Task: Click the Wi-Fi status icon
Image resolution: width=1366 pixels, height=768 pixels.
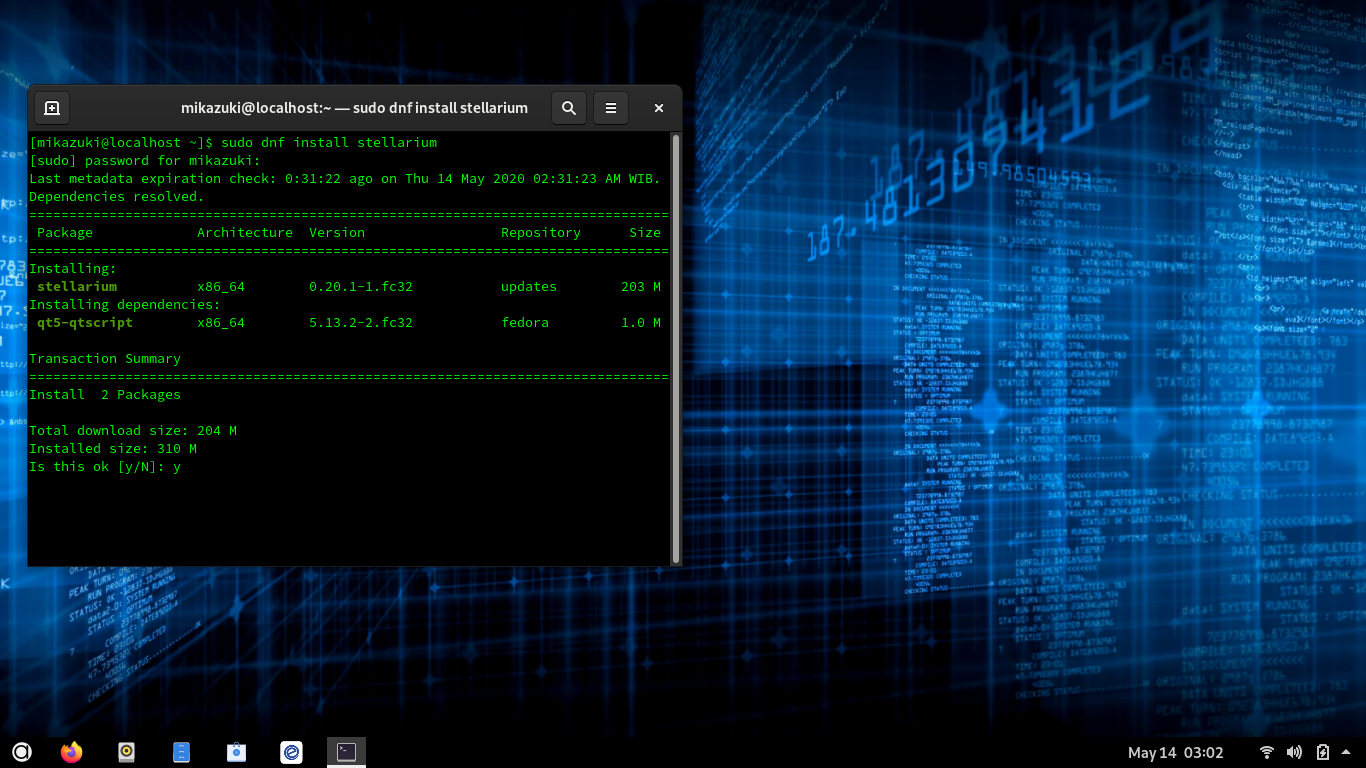Action: click(1267, 752)
